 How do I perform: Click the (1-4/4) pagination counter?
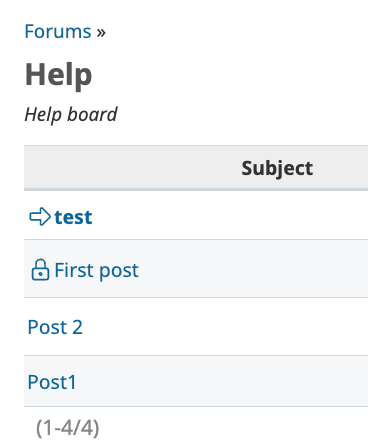point(68,428)
